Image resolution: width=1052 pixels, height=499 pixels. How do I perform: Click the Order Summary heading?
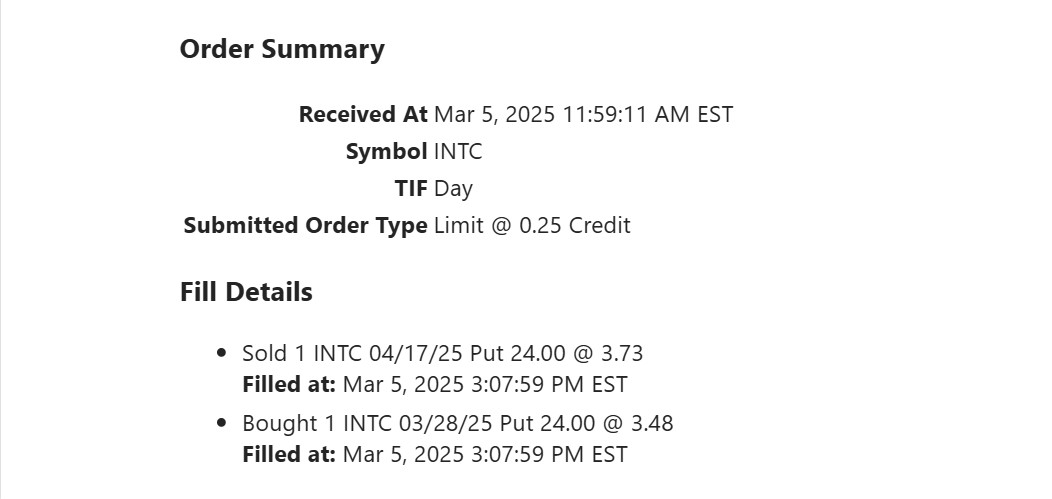pyautogui.click(x=282, y=50)
